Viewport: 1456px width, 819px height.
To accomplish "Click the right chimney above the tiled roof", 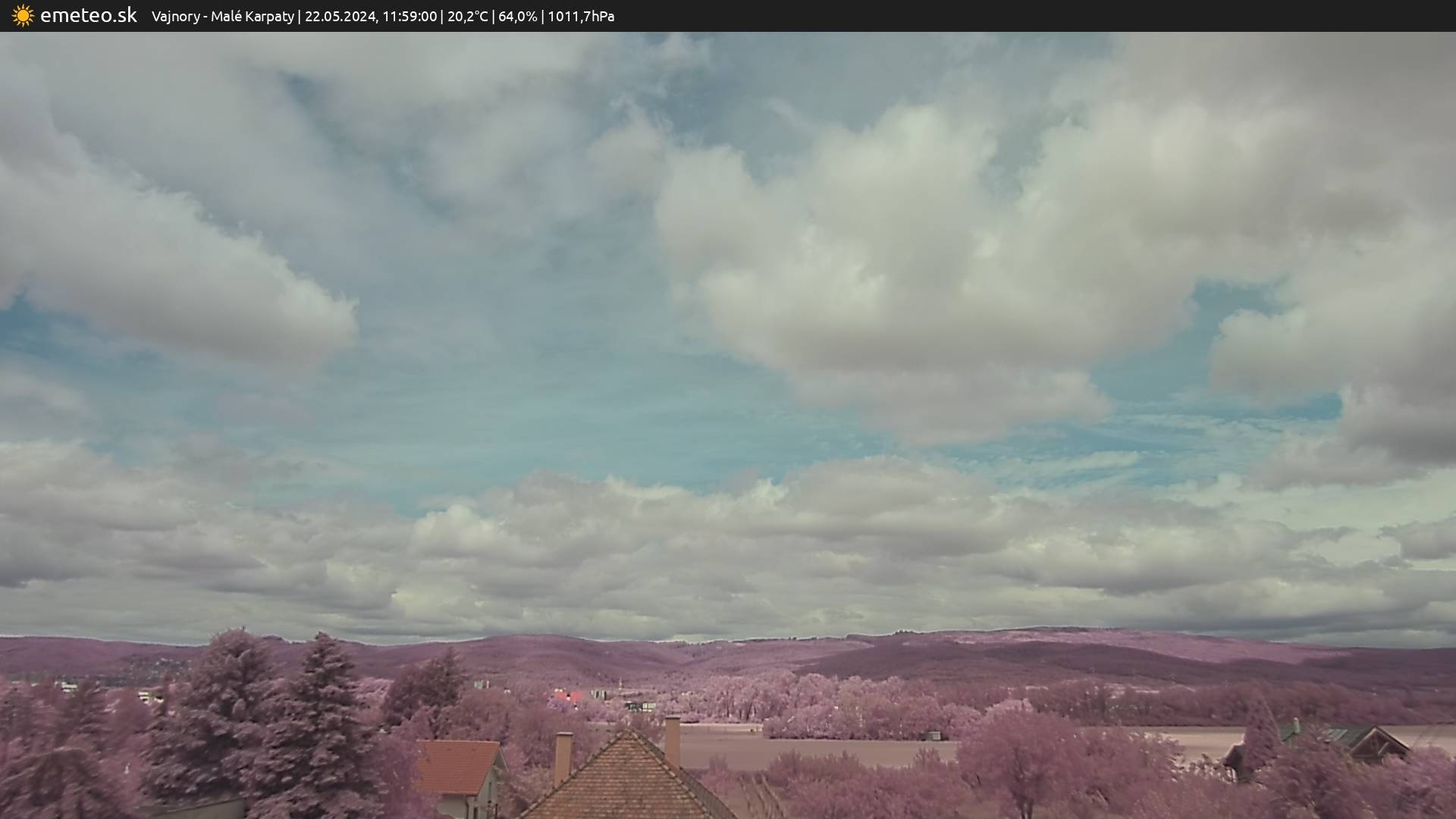I will [x=672, y=739].
